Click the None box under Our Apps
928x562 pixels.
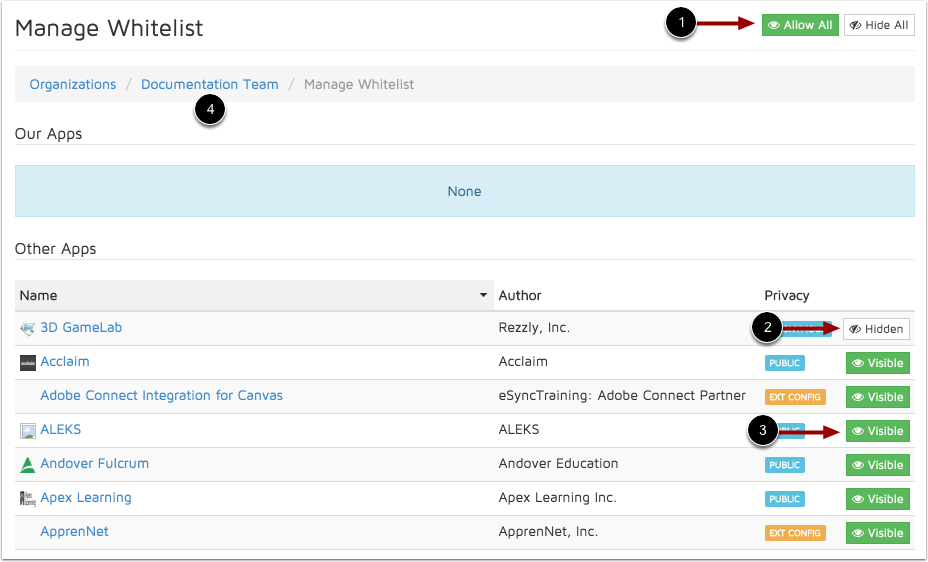click(465, 191)
